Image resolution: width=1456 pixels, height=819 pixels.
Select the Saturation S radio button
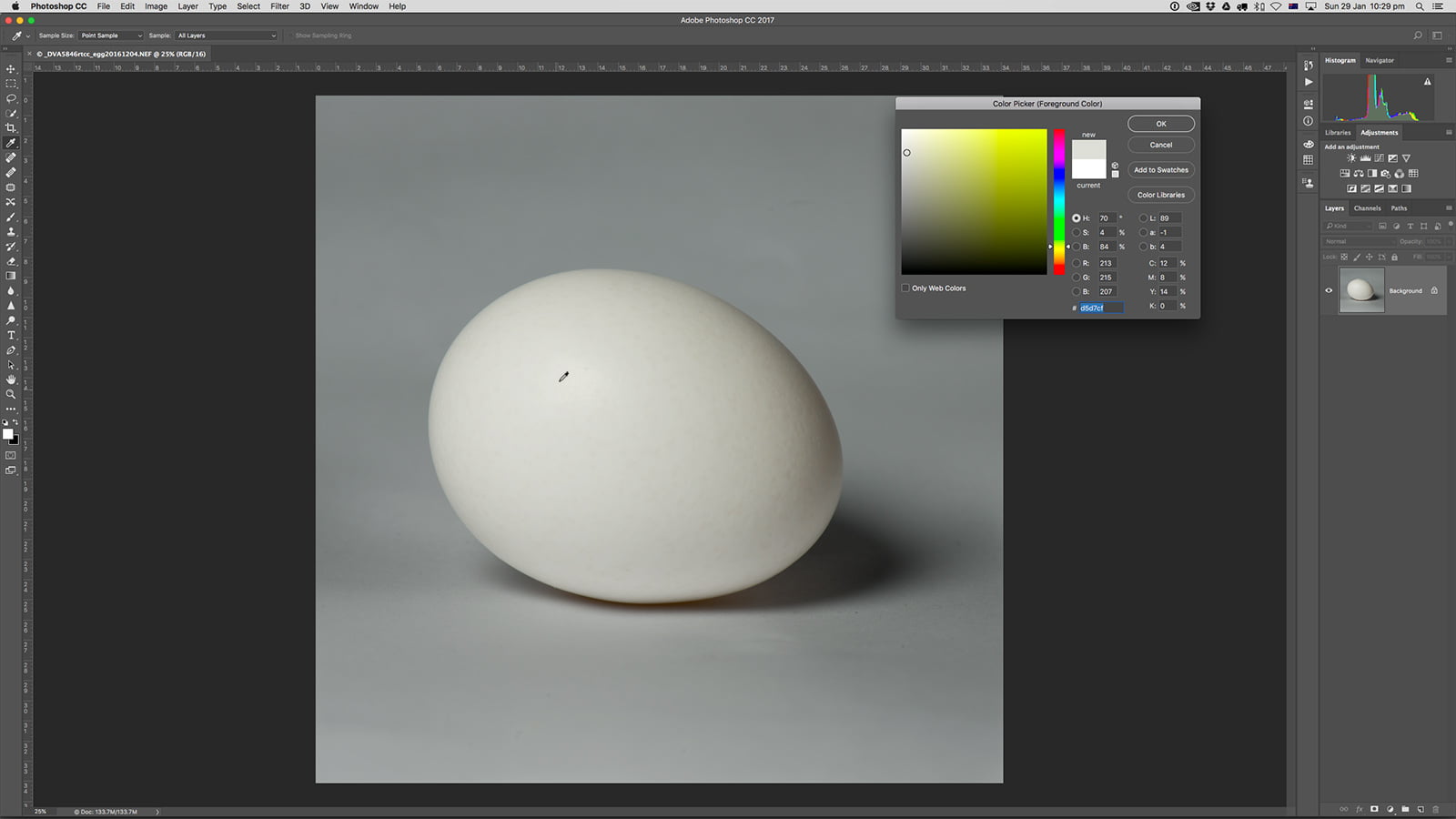[1077, 233]
